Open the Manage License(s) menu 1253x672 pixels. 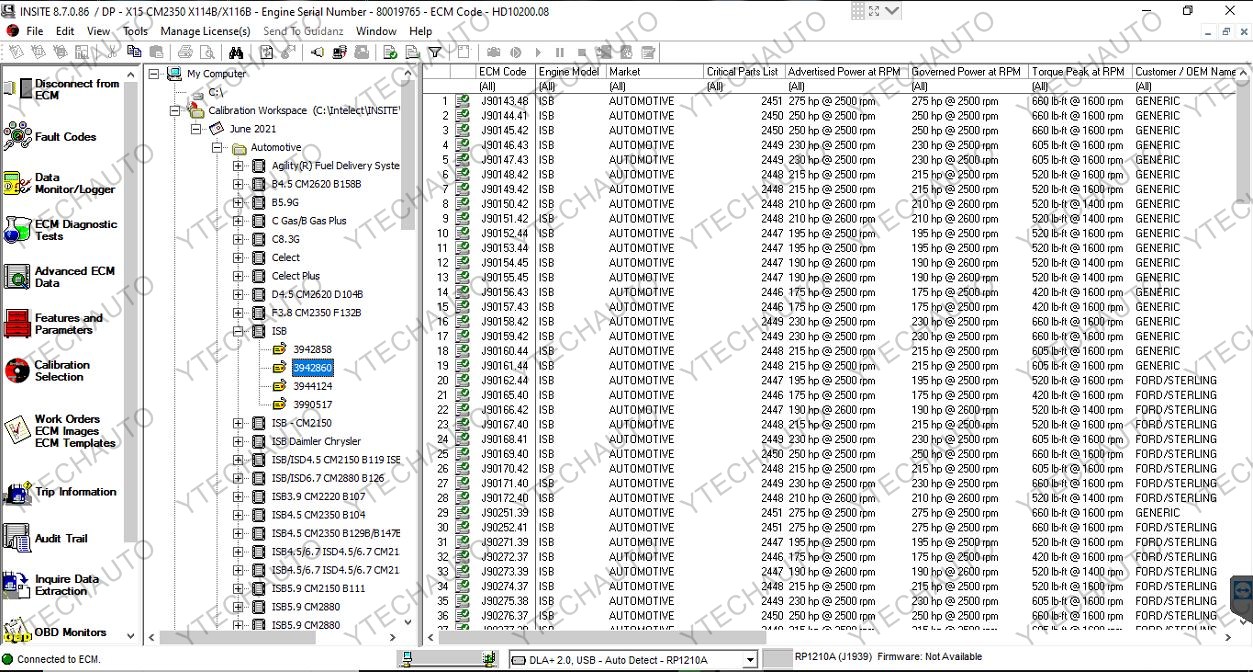[205, 31]
